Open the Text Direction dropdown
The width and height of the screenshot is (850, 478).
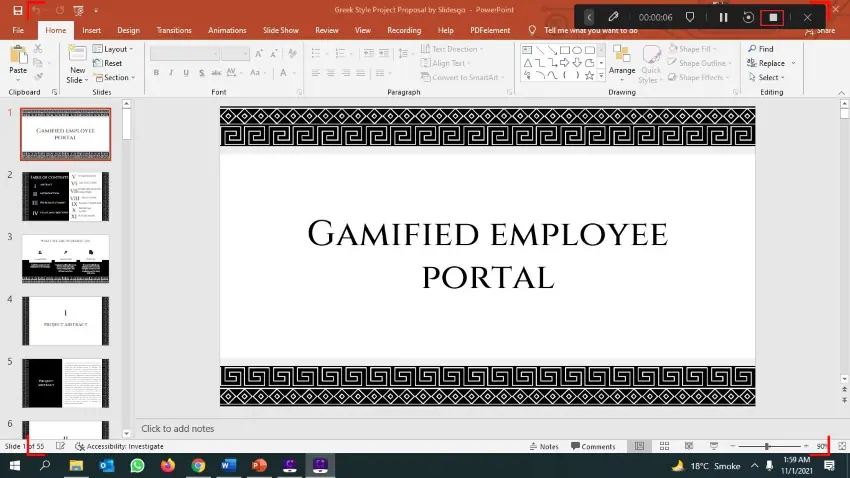[x=452, y=49]
